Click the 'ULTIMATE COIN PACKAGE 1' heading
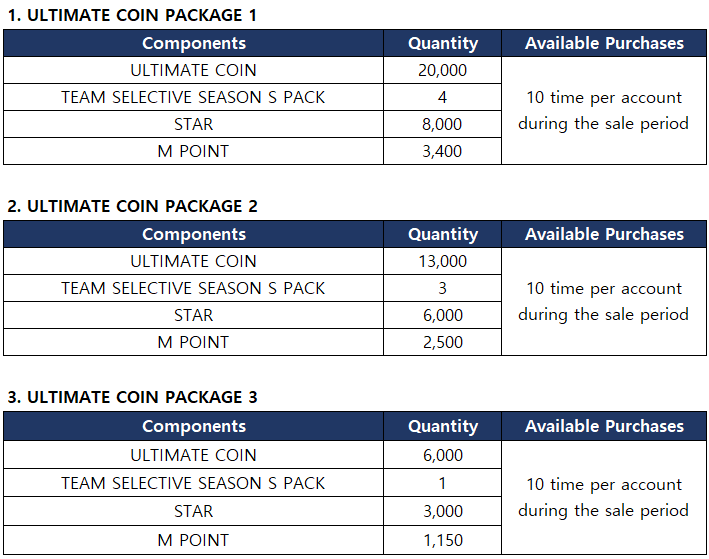The width and height of the screenshot is (709, 559). click(x=132, y=15)
